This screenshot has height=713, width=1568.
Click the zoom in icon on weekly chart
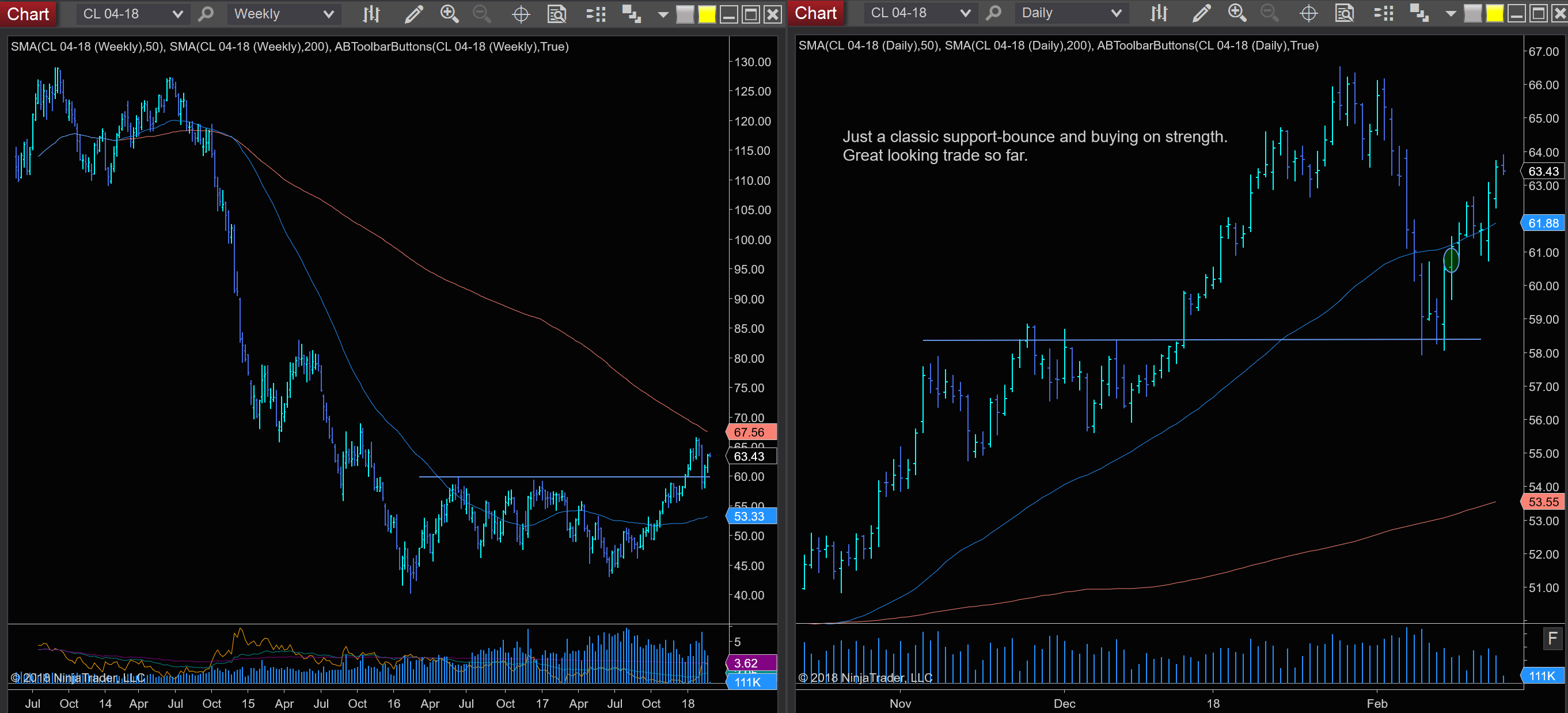click(449, 14)
